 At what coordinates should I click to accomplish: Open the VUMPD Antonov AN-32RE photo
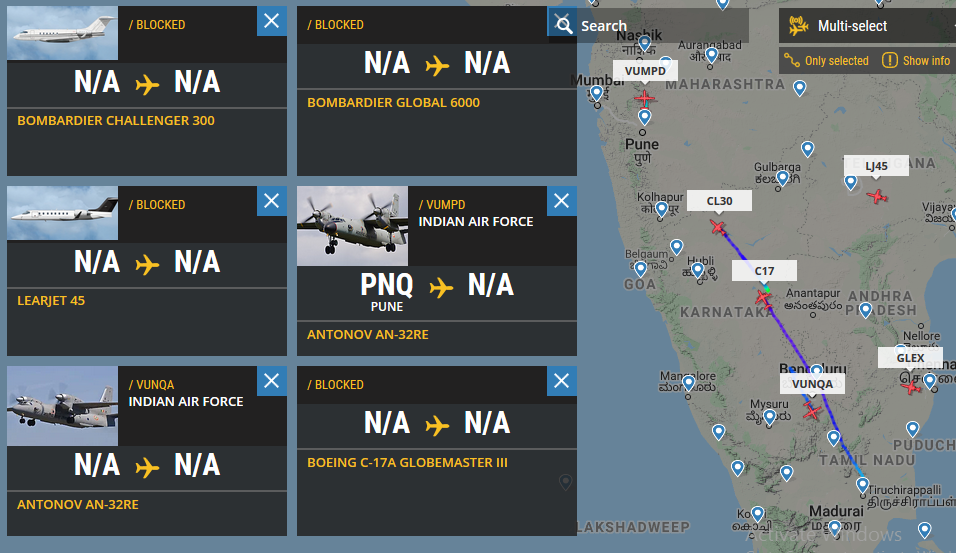(x=352, y=226)
